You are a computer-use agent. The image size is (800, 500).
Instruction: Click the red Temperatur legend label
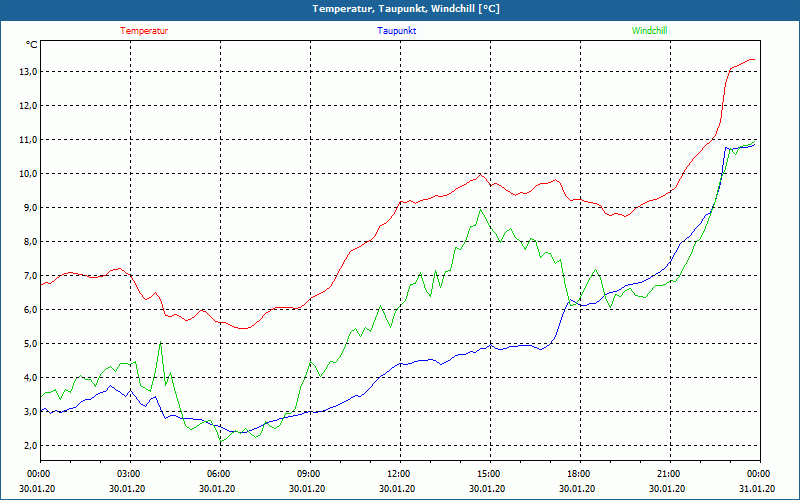pyautogui.click(x=144, y=31)
